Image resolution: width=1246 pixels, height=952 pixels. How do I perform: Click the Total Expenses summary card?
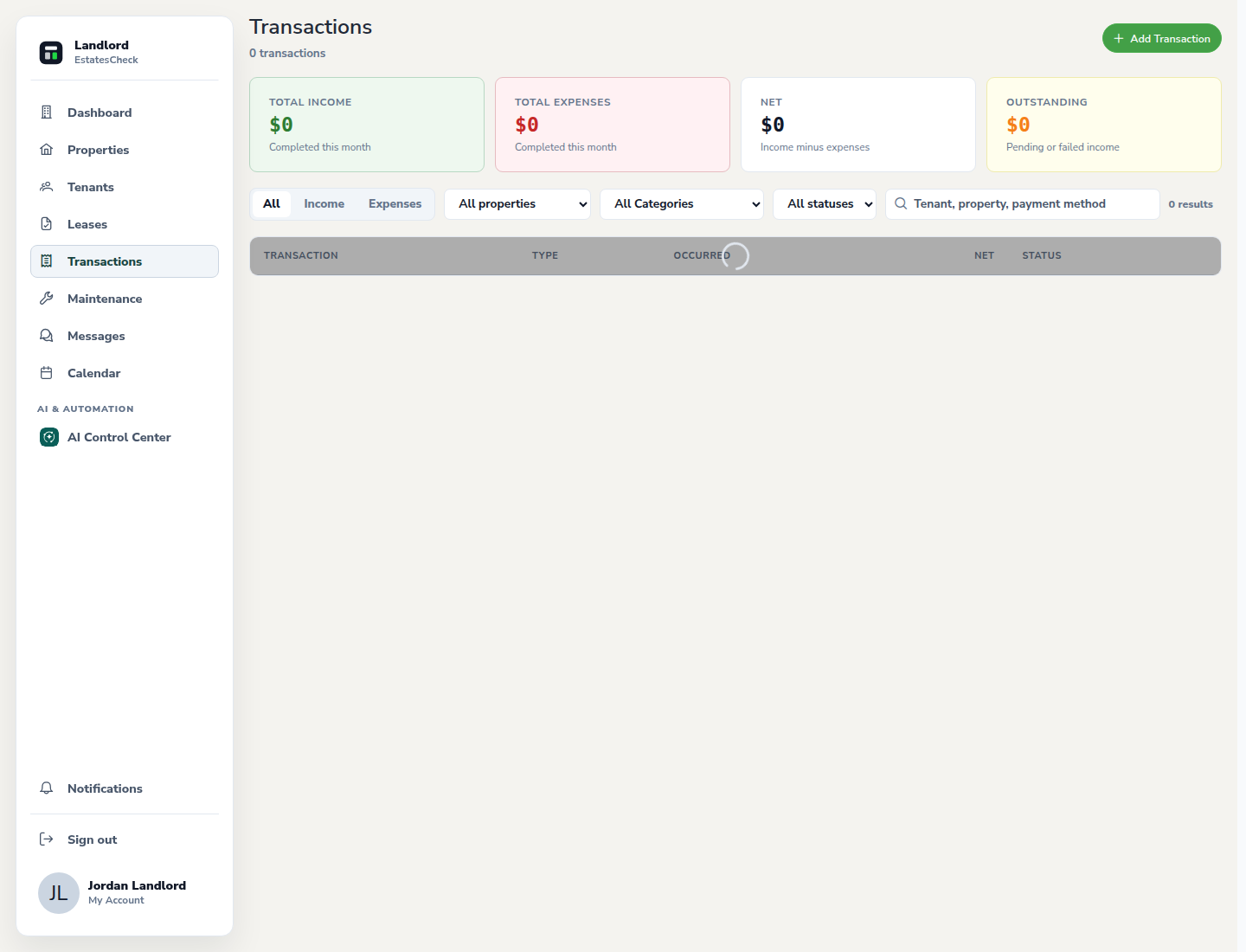[613, 125]
